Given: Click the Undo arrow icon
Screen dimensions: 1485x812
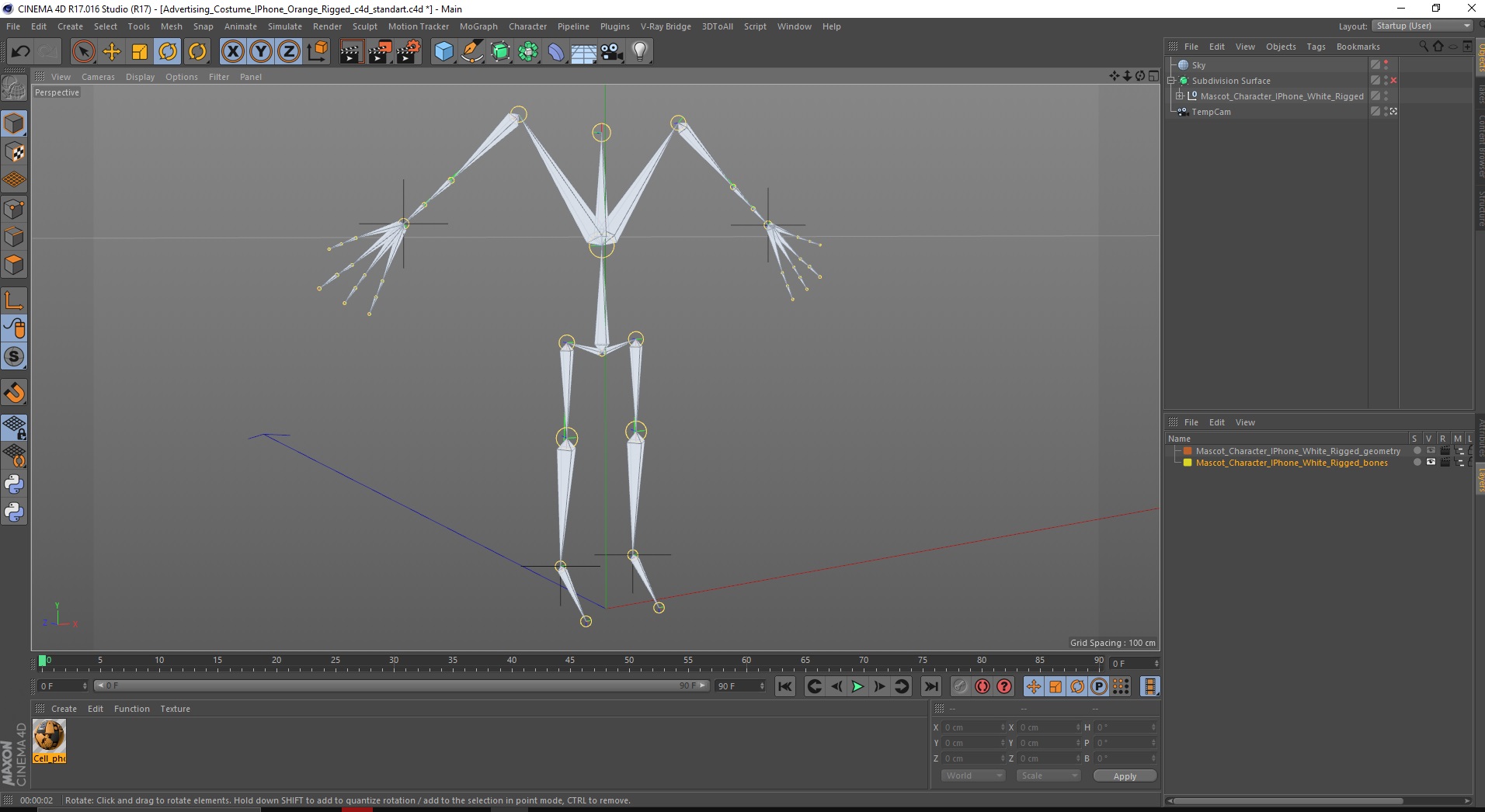Looking at the screenshot, I should 20,52.
